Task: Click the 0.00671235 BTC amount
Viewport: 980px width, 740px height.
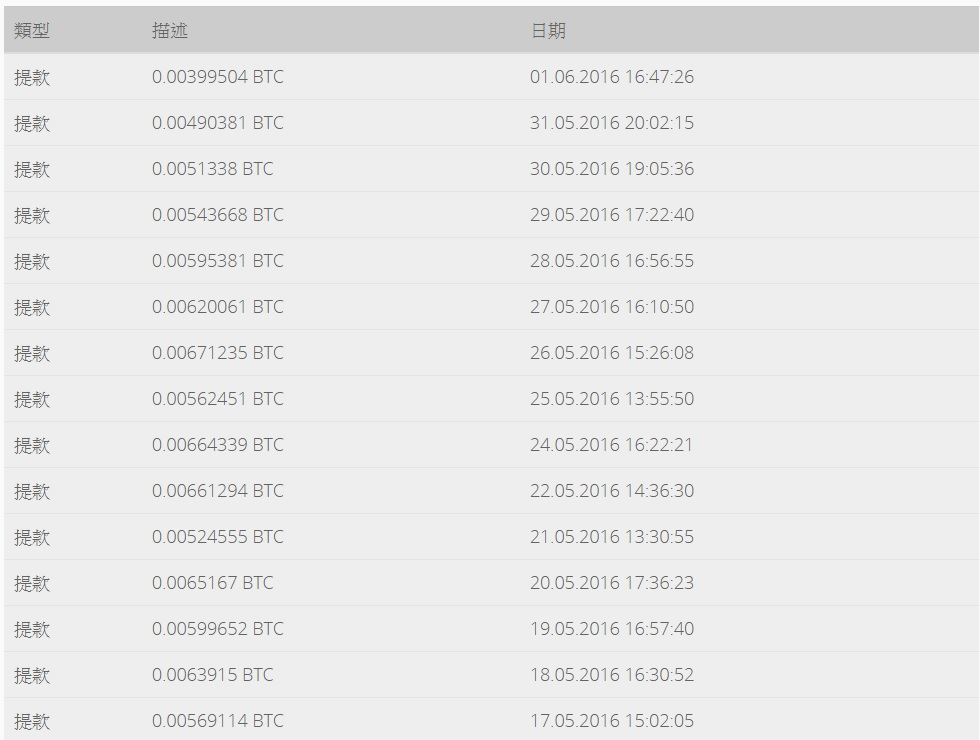Action: [218, 353]
